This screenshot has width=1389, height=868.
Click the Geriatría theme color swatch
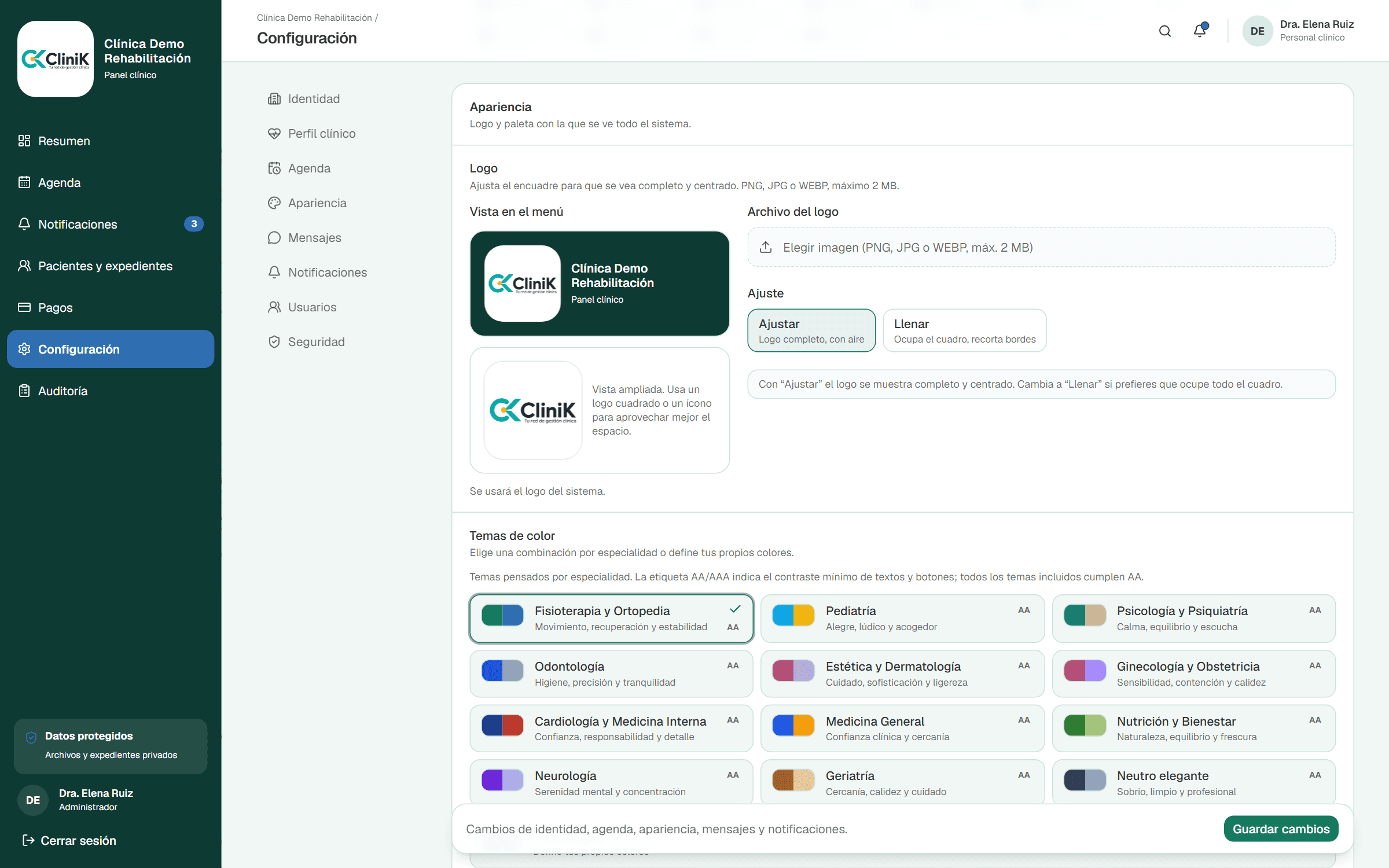click(x=793, y=780)
